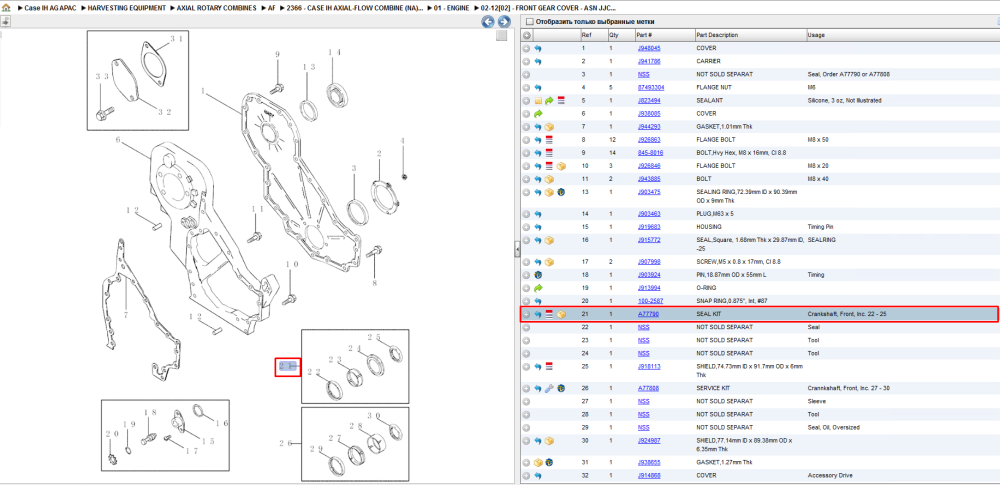Click the globe icon in PIN ref 18 row
The width and height of the screenshot is (1000, 485).
pos(538,275)
